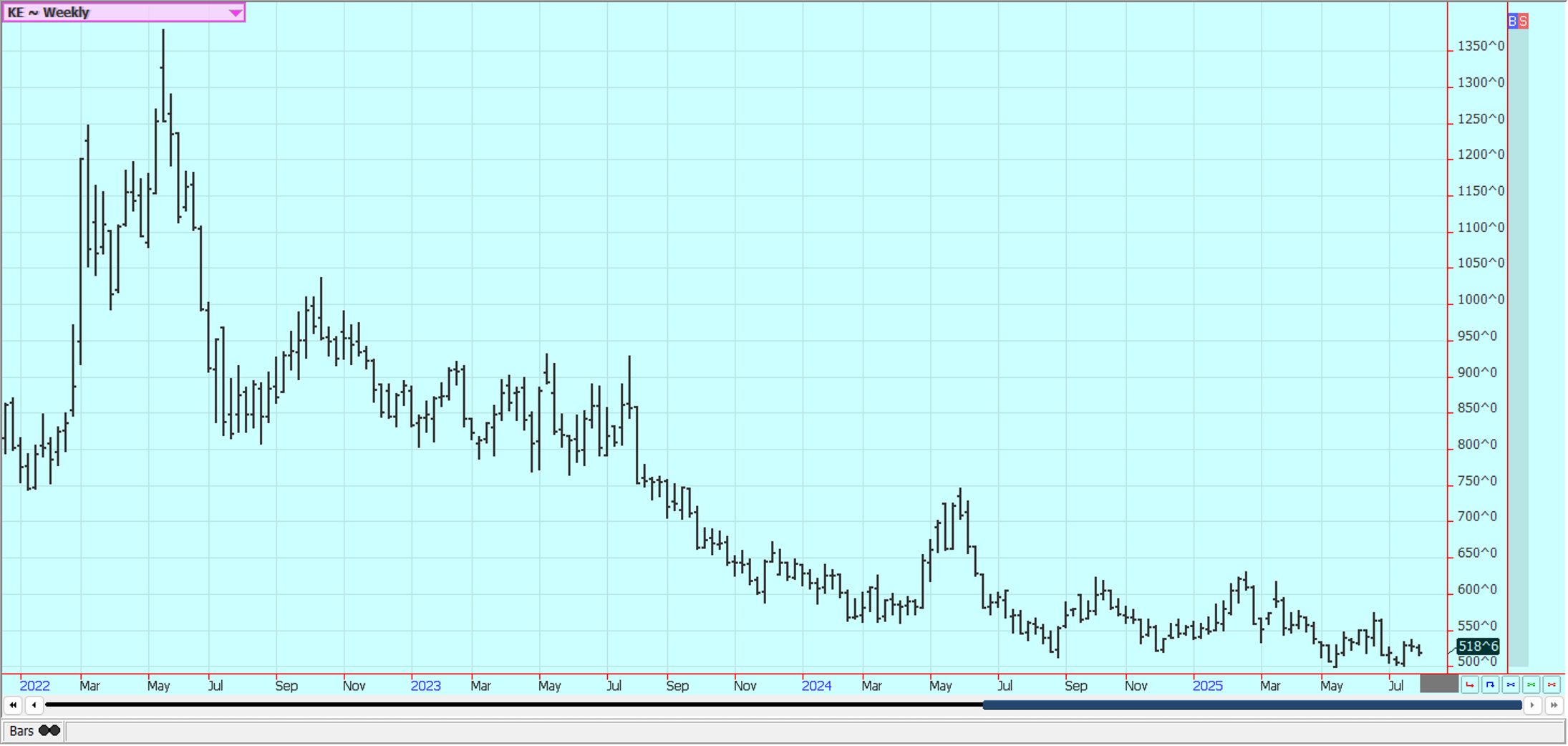
Task: Click the blue B buy button
Action: tap(1512, 21)
